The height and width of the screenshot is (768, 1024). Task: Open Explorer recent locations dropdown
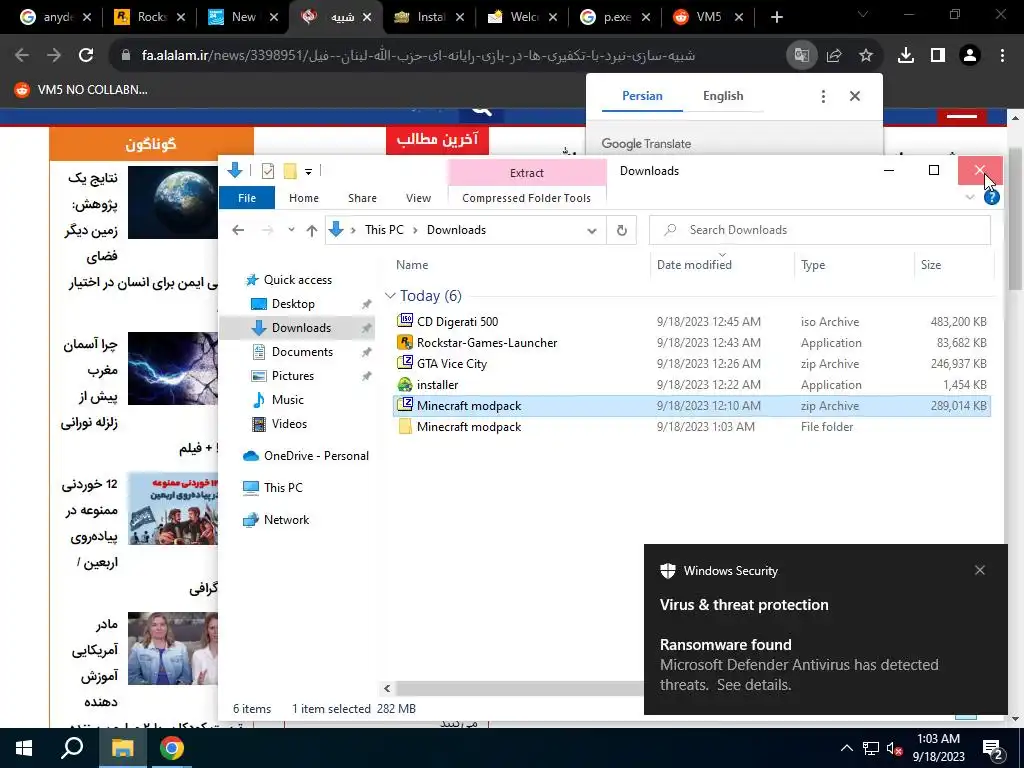click(x=291, y=230)
